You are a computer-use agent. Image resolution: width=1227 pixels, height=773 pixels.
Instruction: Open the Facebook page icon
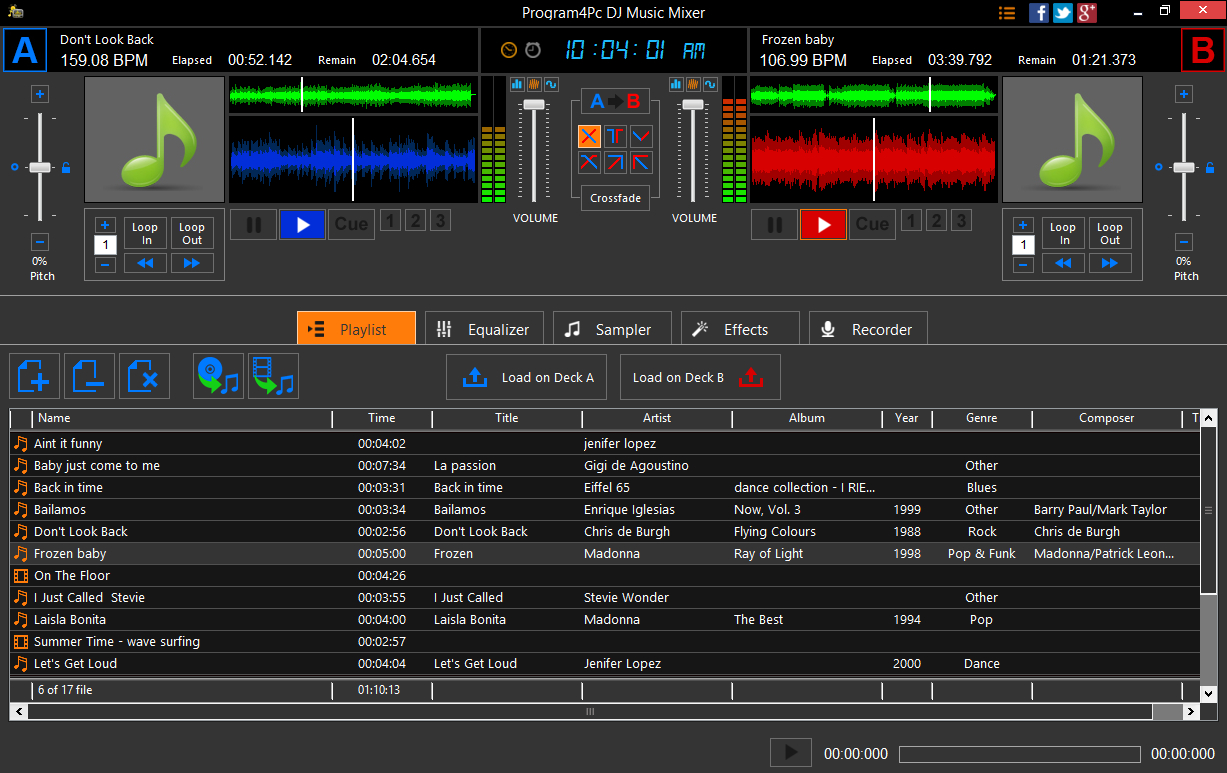pos(1039,13)
